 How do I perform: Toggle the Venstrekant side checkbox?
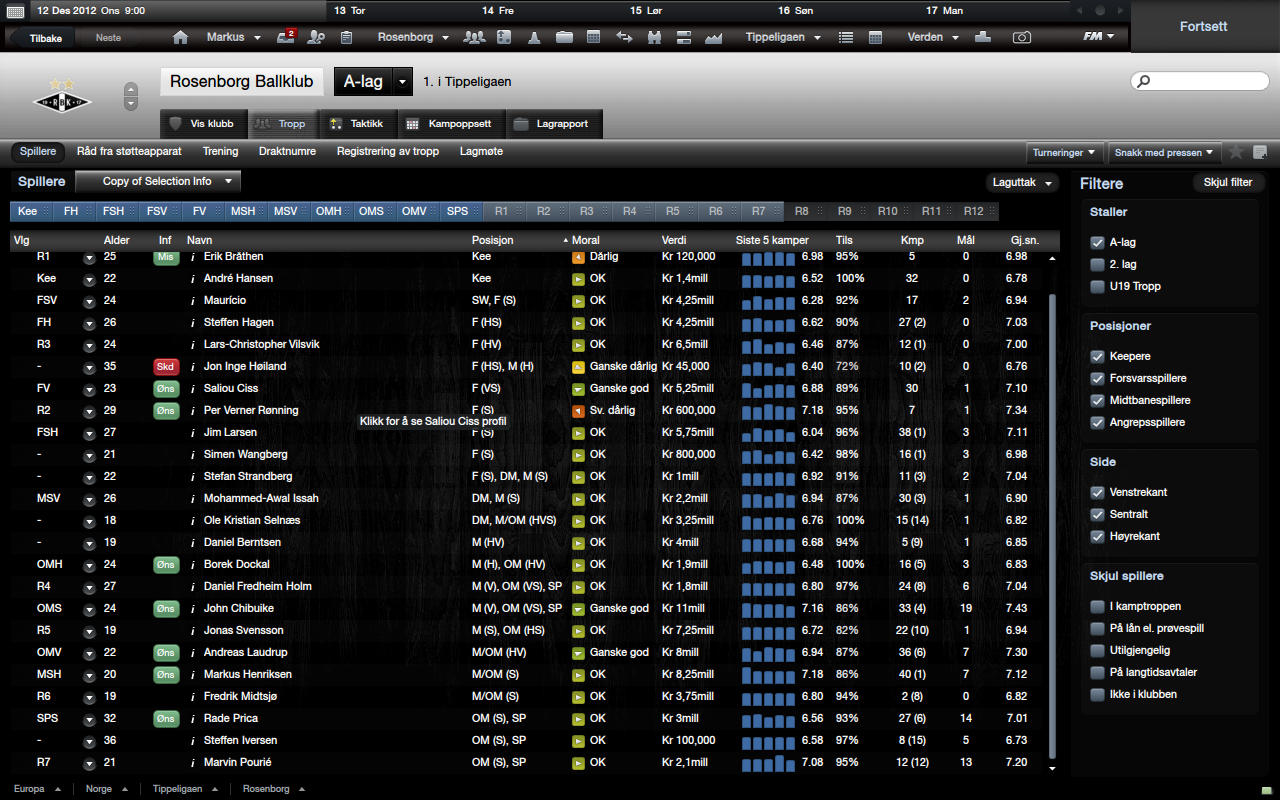point(1098,492)
